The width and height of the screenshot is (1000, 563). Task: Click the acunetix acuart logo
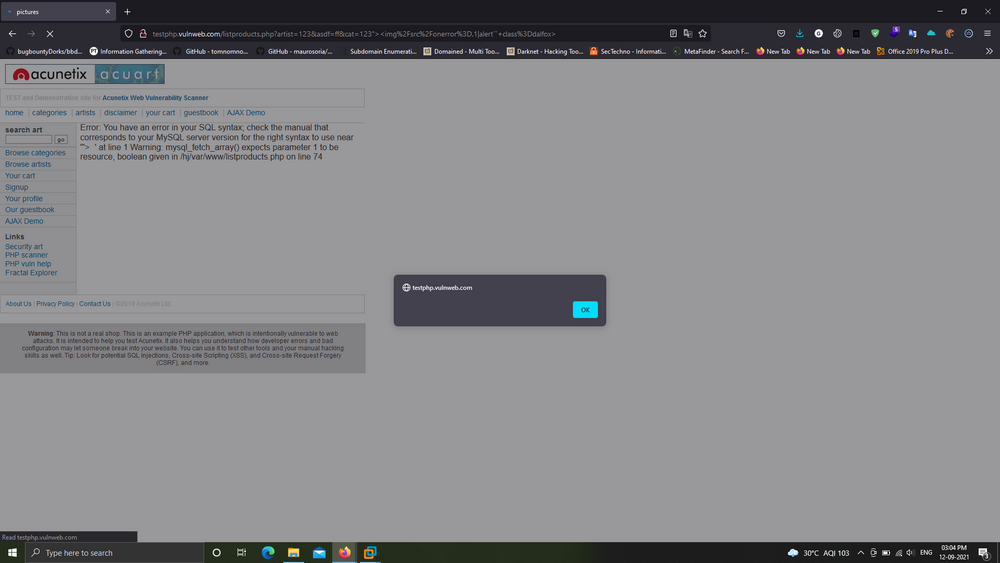point(85,74)
